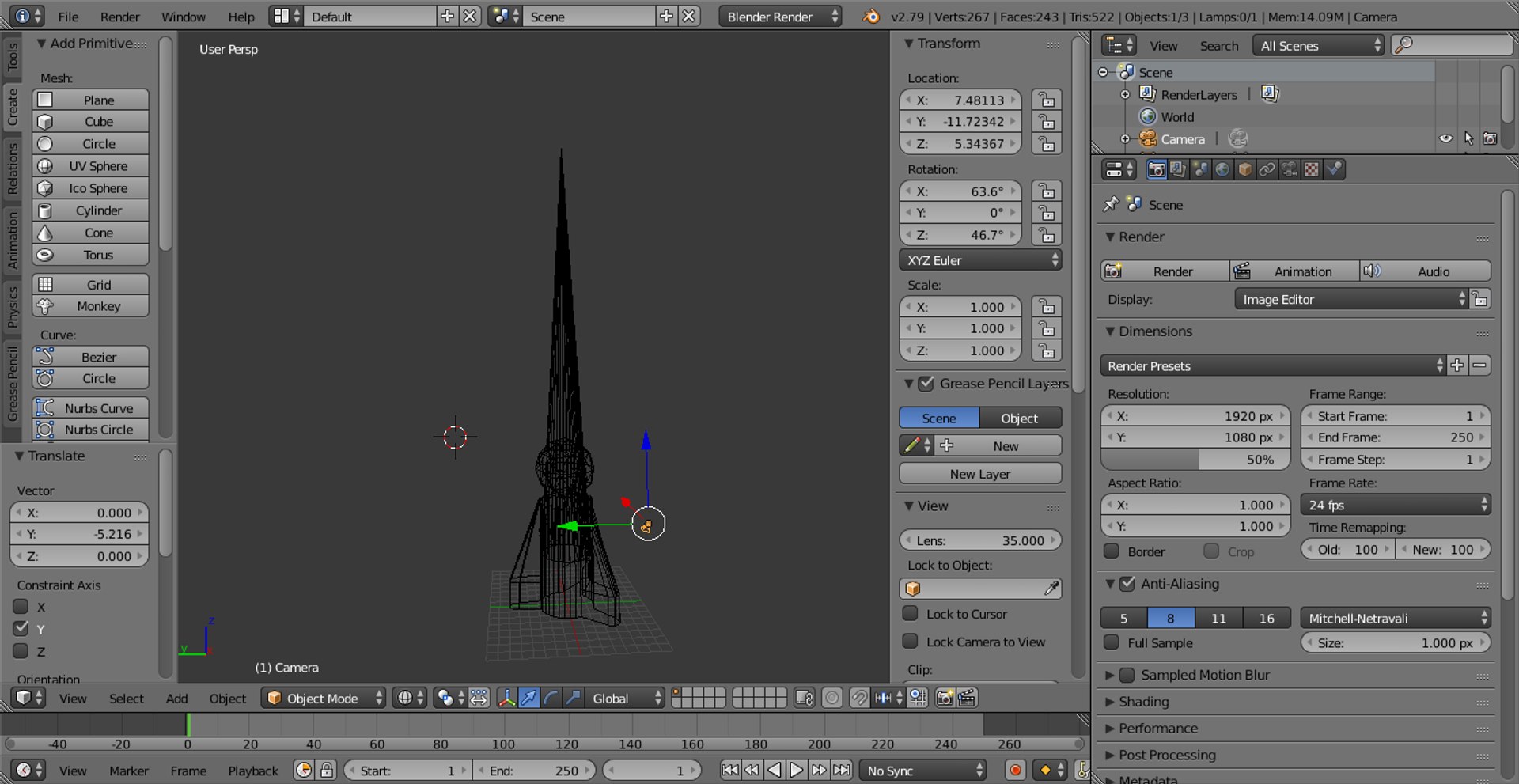1519x784 pixels.
Task: Switch to the Physics tool shelf tab
Action: (x=12, y=306)
